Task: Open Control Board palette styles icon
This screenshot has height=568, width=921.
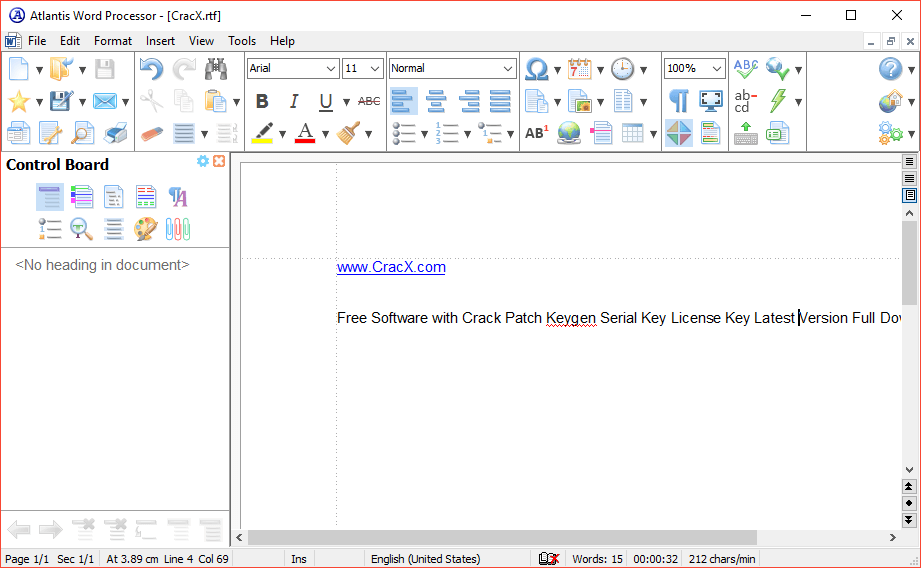Action: point(145,229)
